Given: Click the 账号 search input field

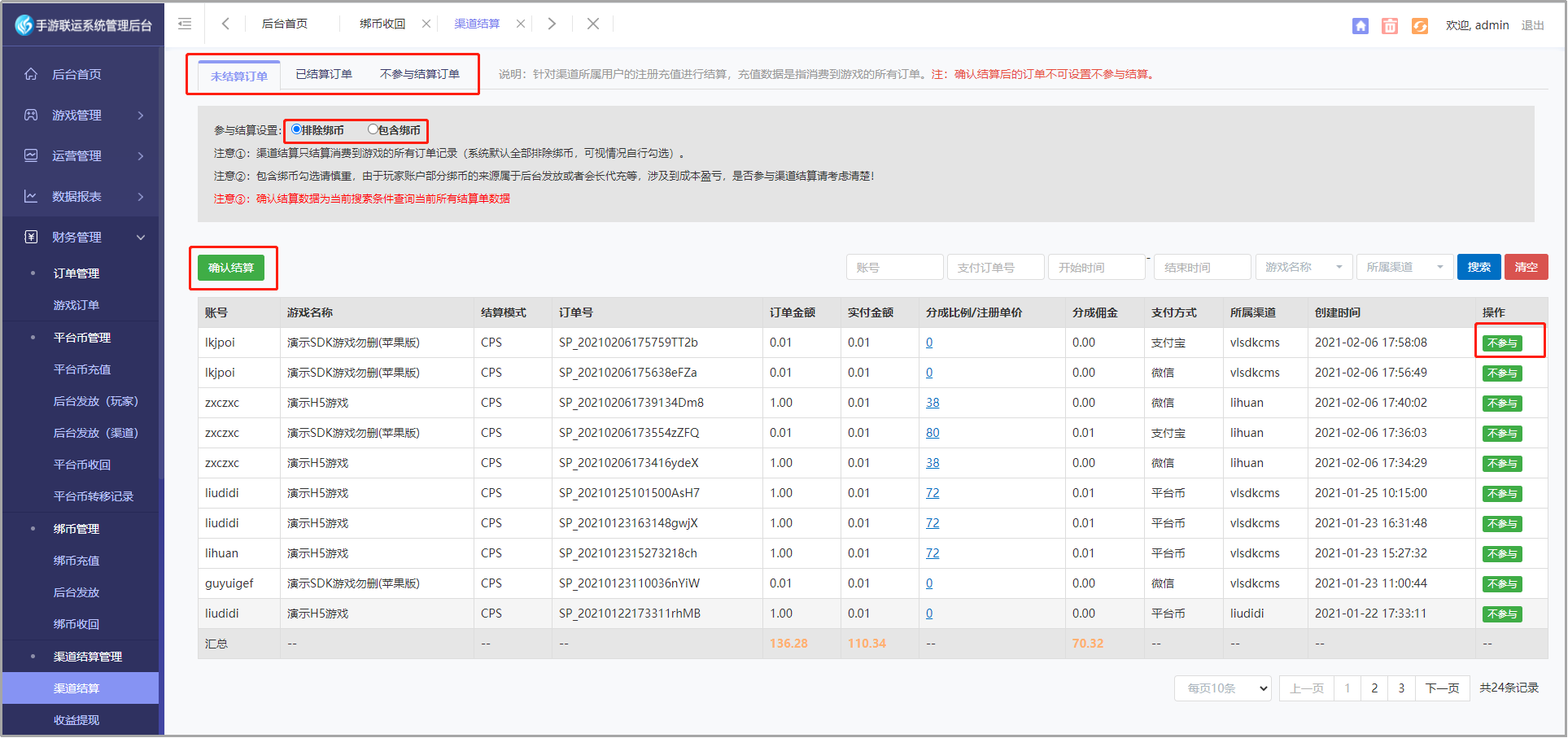Looking at the screenshot, I should tap(895, 267).
